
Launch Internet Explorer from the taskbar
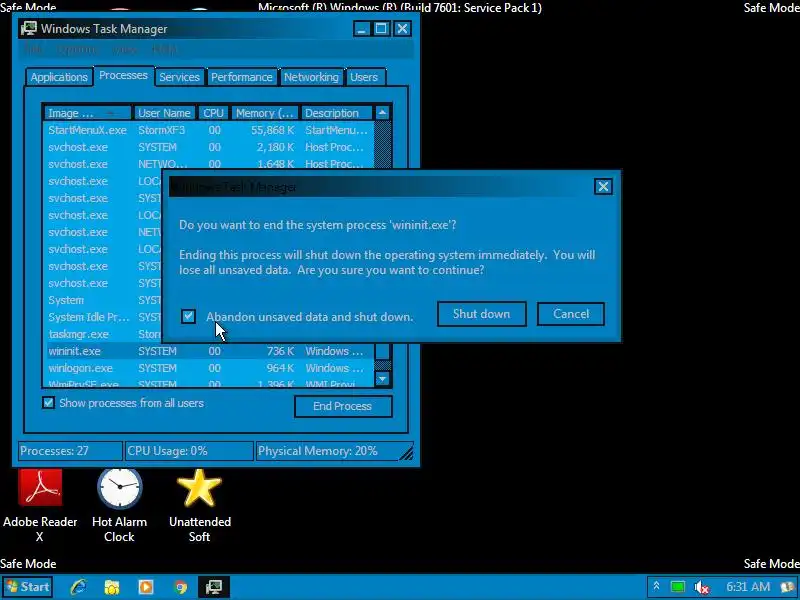coord(78,587)
